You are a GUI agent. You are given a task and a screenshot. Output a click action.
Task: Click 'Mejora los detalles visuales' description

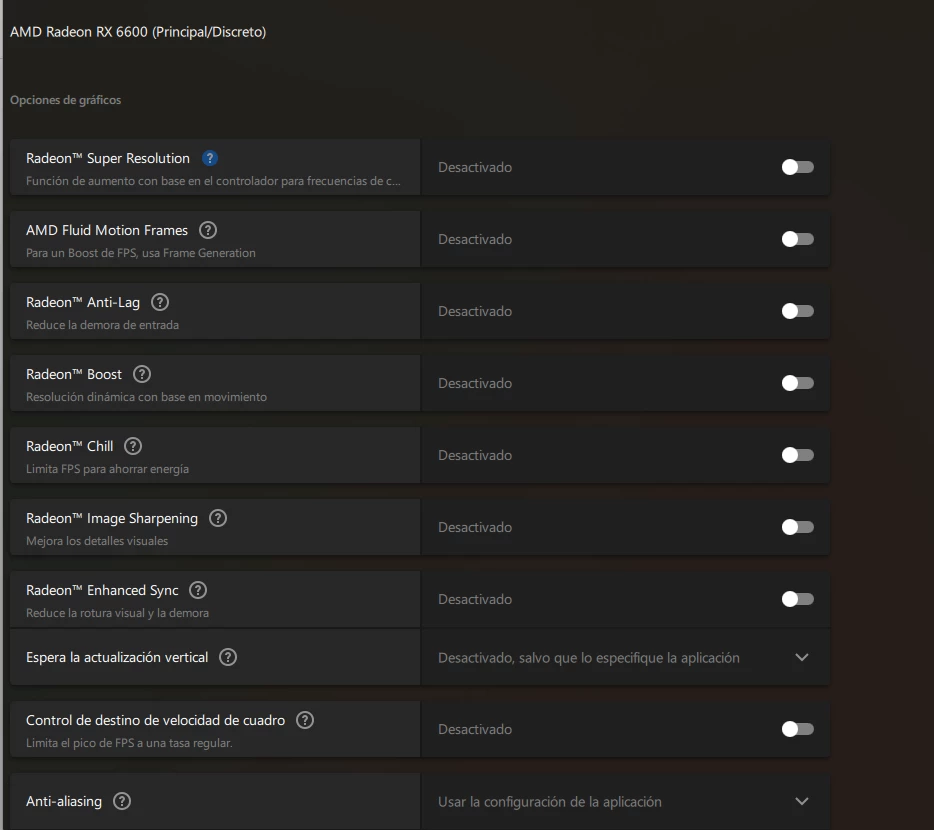(x=97, y=542)
